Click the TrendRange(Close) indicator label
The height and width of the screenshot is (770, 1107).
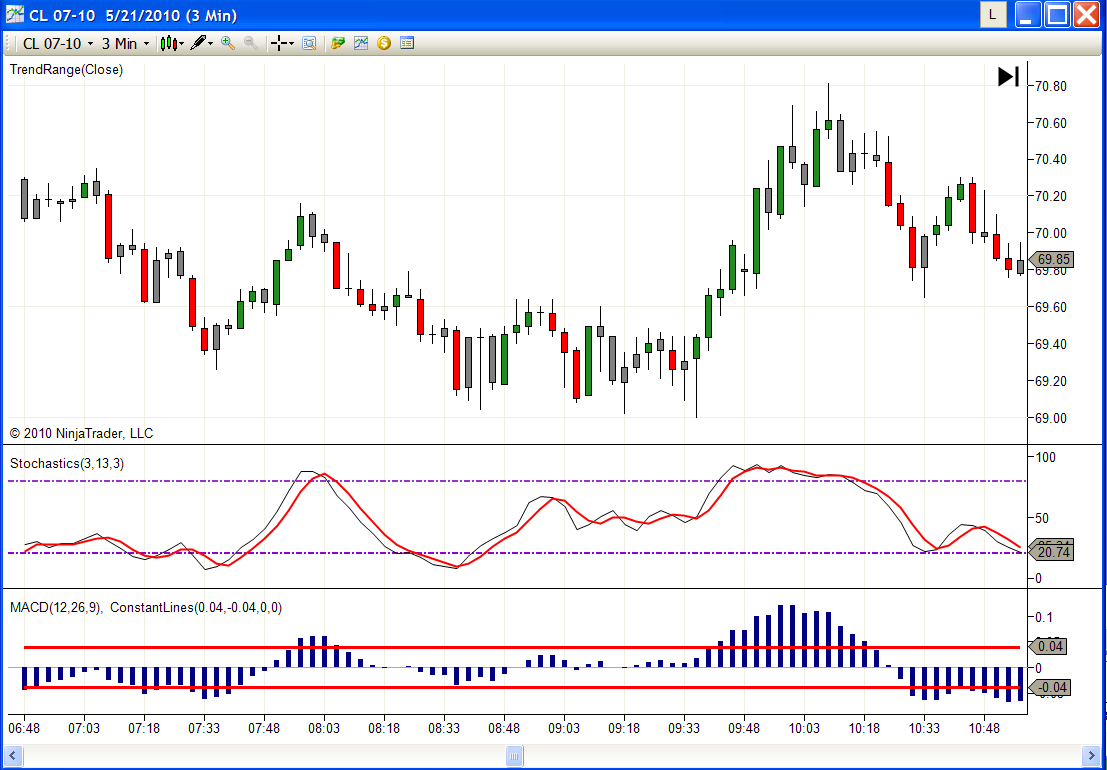[66, 69]
